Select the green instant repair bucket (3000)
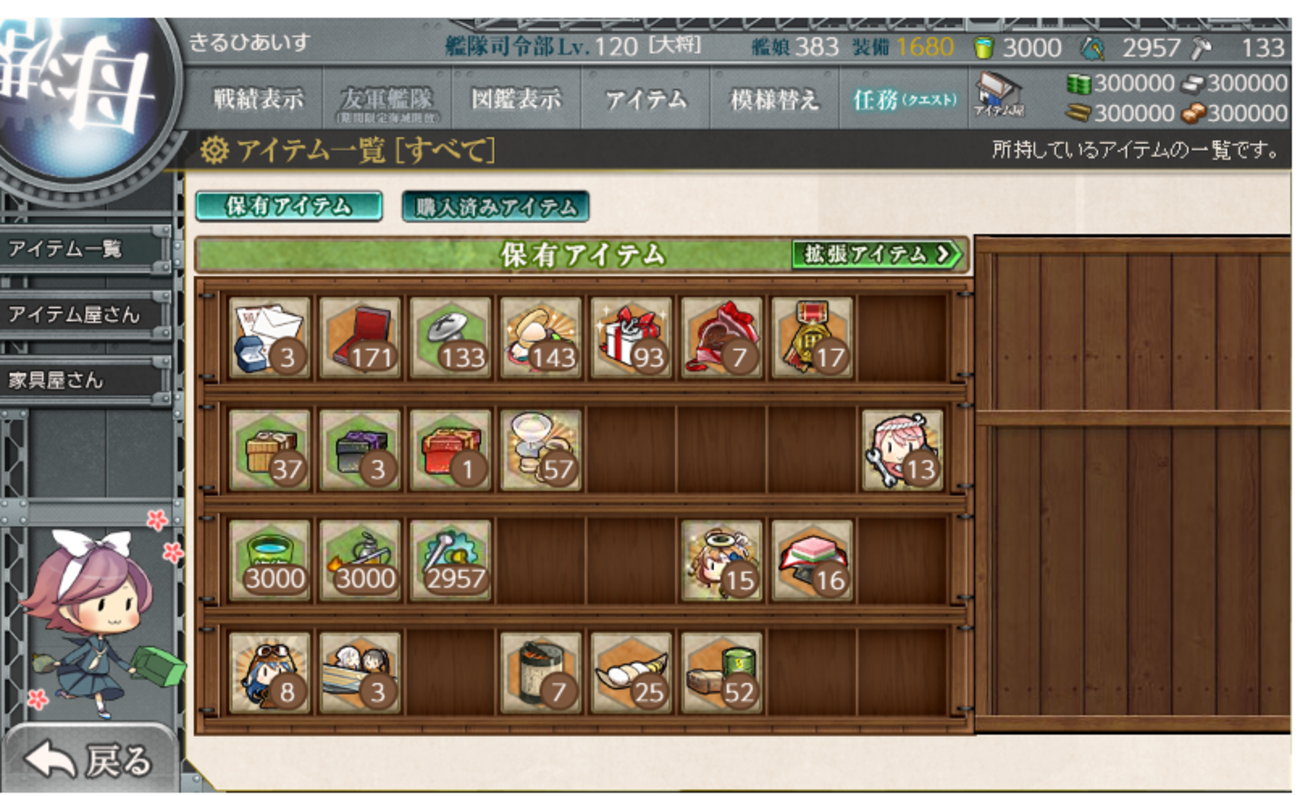The image size is (1300, 796). tap(269, 560)
